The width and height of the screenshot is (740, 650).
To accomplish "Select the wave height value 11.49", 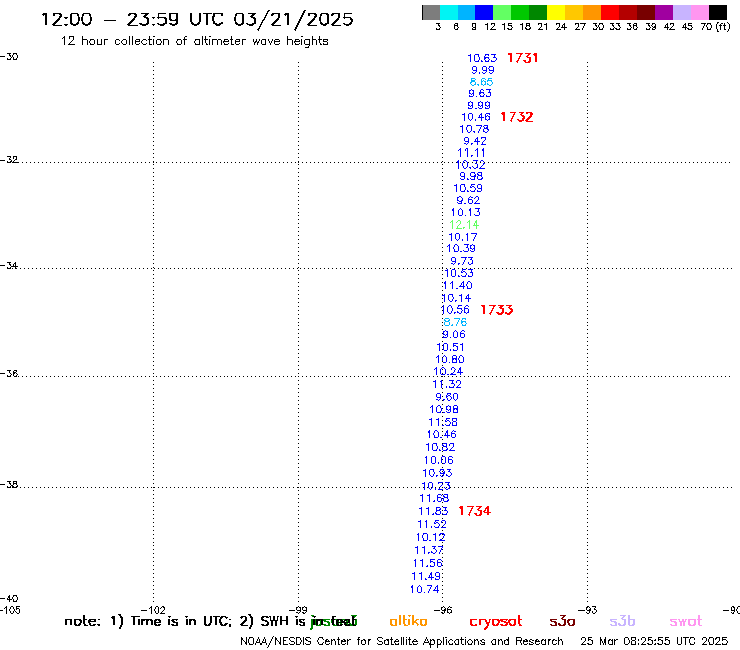I will pos(426,576).
